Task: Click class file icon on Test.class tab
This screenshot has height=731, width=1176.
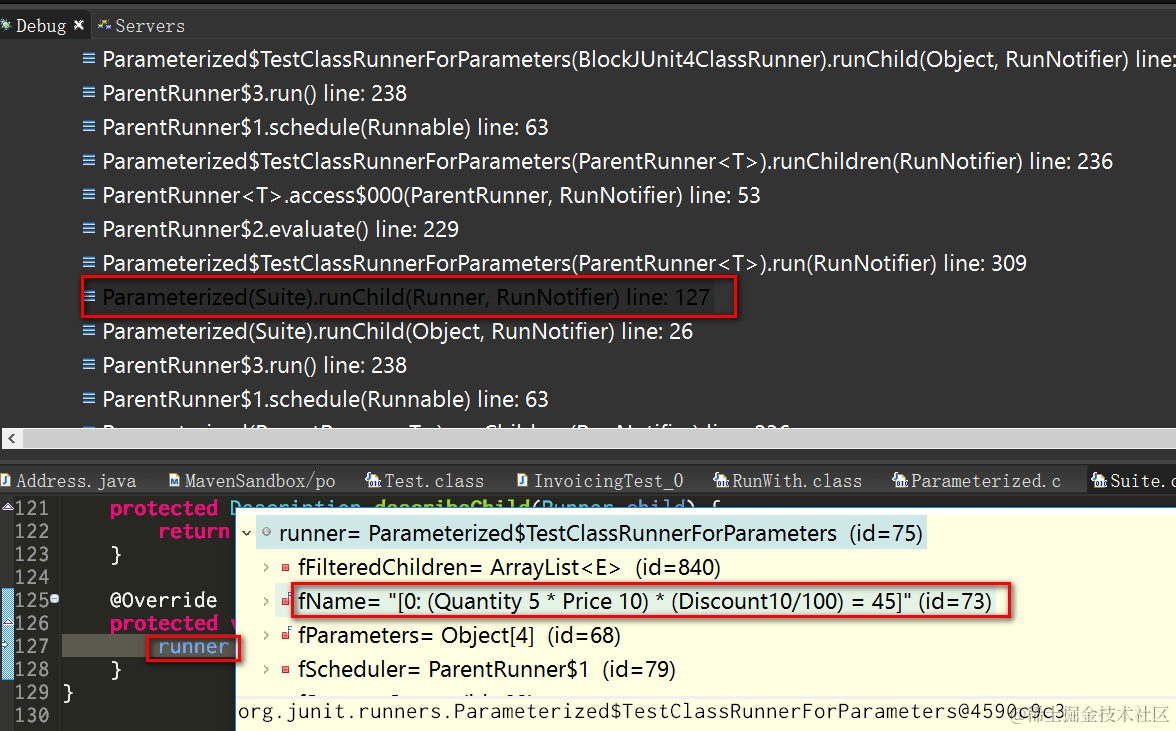Action: [x=373, y=480]
